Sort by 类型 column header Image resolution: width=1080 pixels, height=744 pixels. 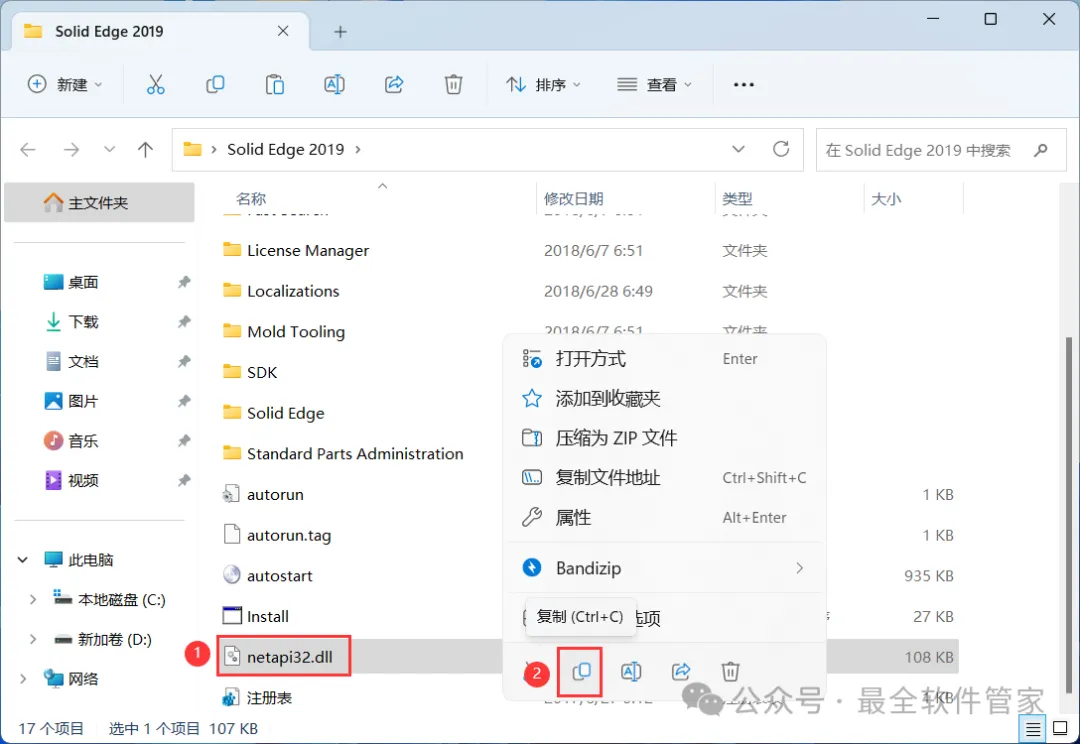click(738, 199)
